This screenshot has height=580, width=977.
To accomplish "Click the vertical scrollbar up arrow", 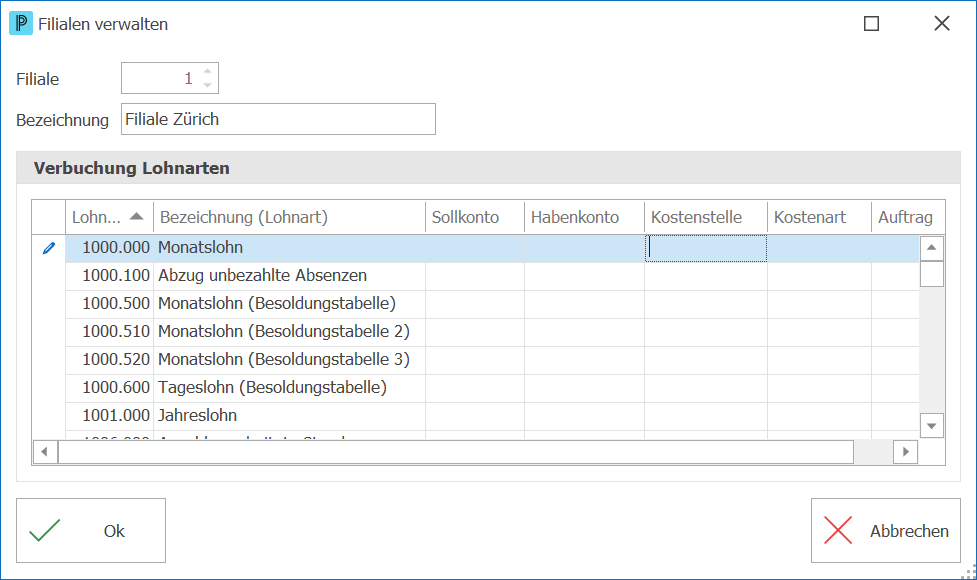I will coord(932,248).
